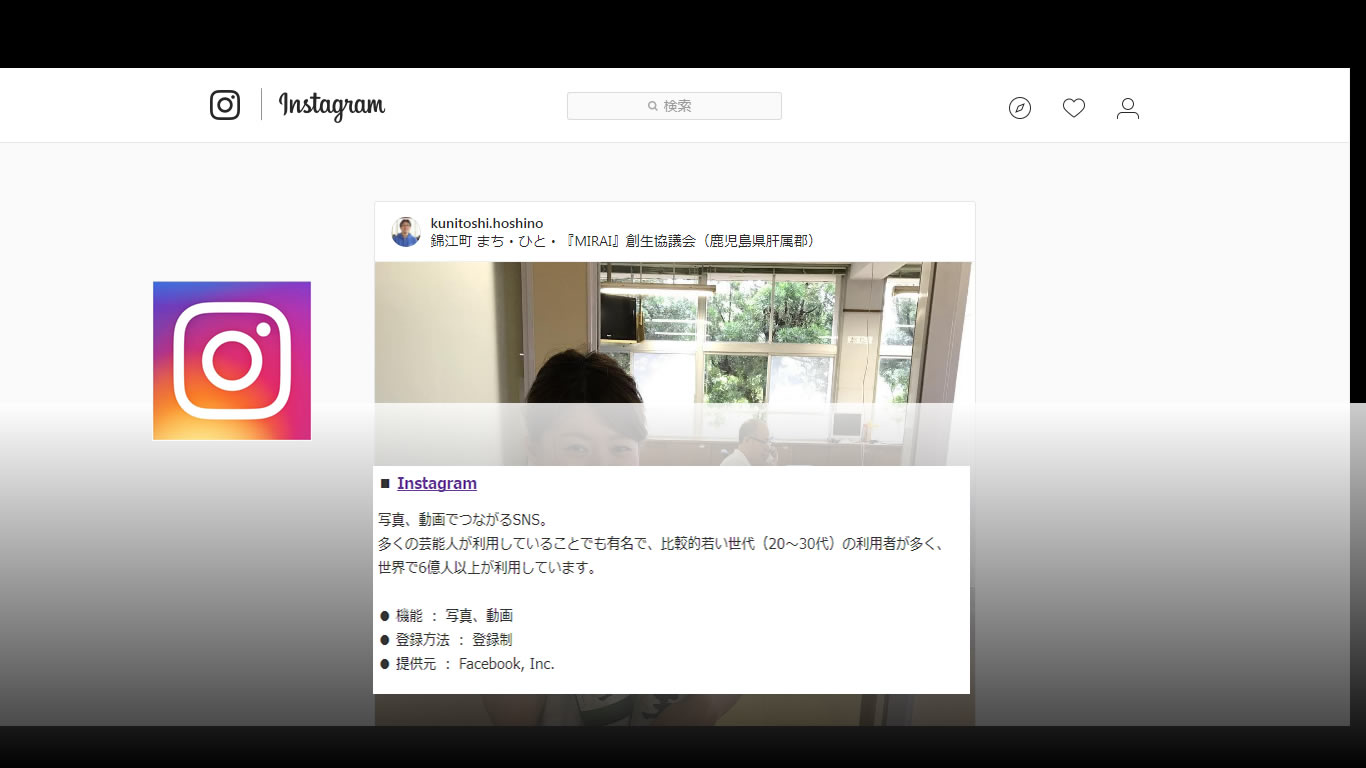Screen dimensions: 1366x768
Task: Focus the 検索 search field
Action: 674,106
